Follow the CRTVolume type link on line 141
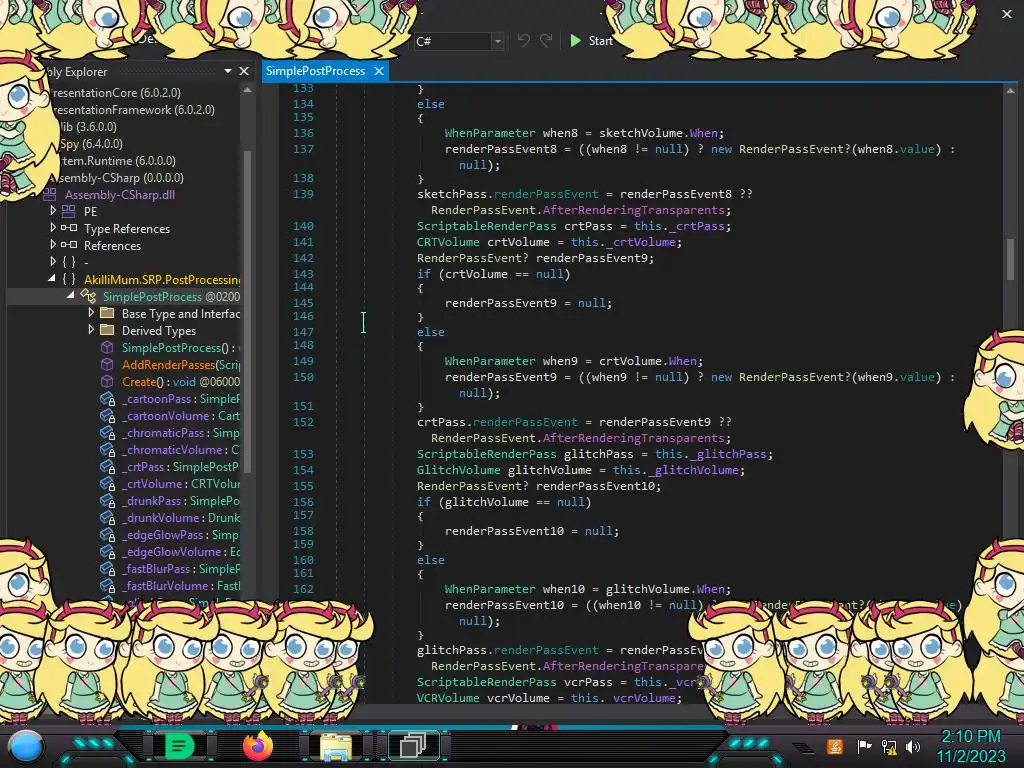1024x768 pixels. coord(448,242)
